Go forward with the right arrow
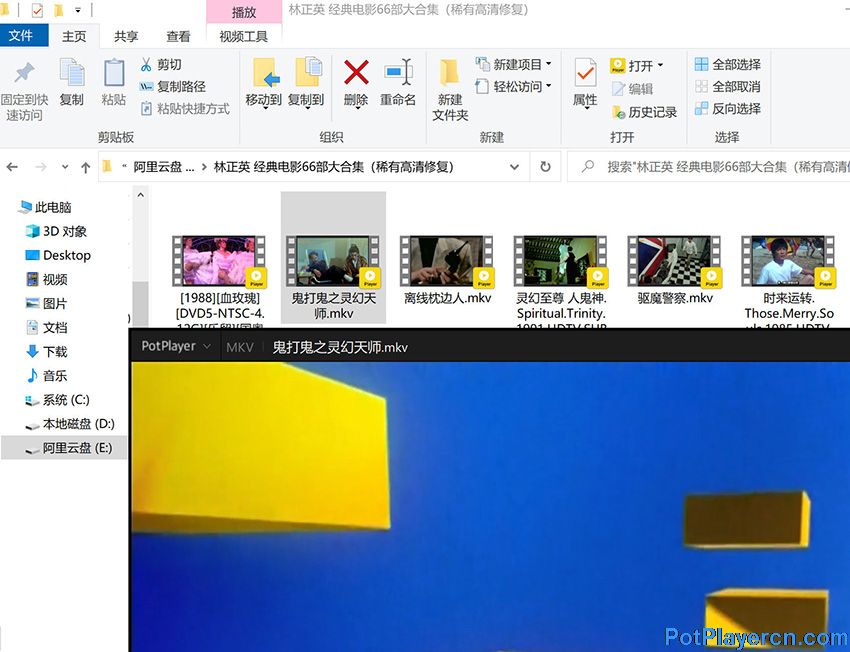The width and height of the screenshot is (850, 652). pos(41,167)
